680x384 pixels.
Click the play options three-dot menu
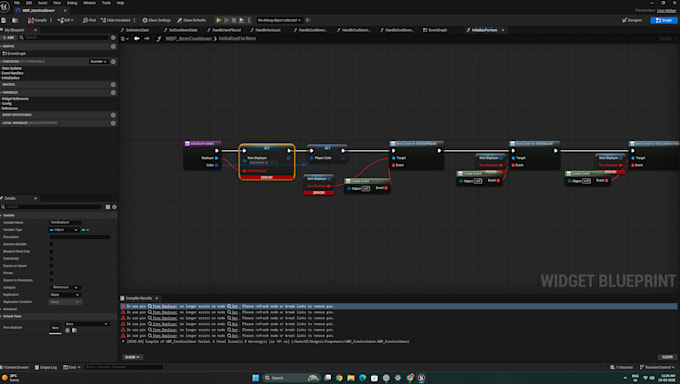click(x=249, y=20)
